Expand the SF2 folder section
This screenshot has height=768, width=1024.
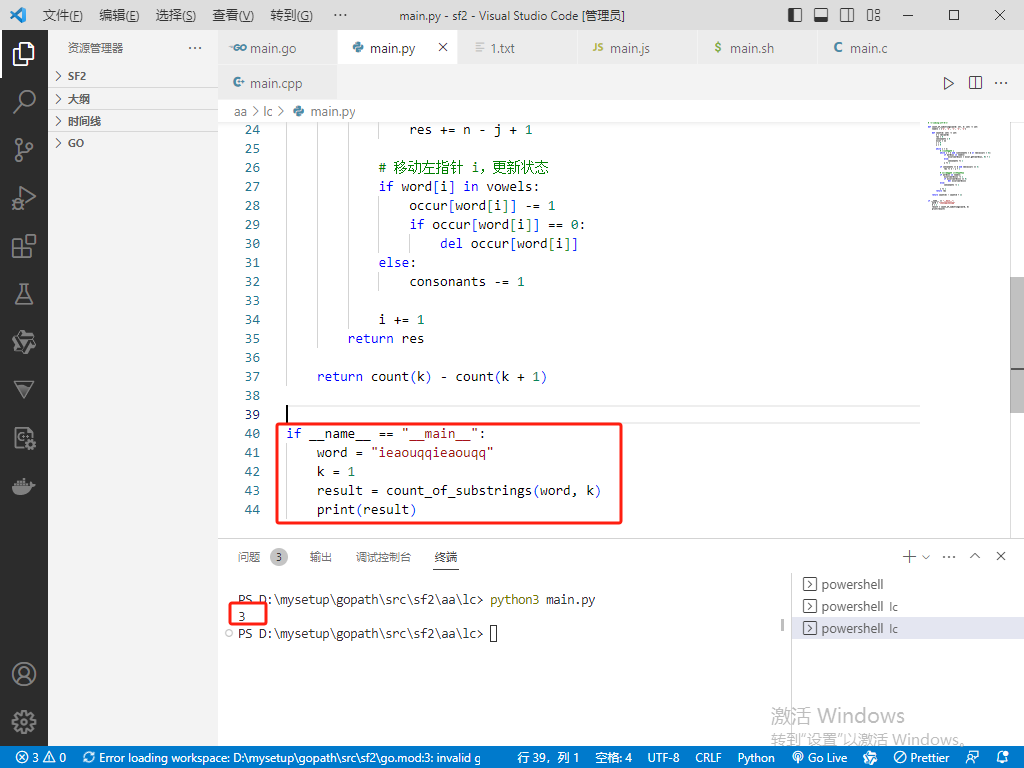tap(133, 76)
